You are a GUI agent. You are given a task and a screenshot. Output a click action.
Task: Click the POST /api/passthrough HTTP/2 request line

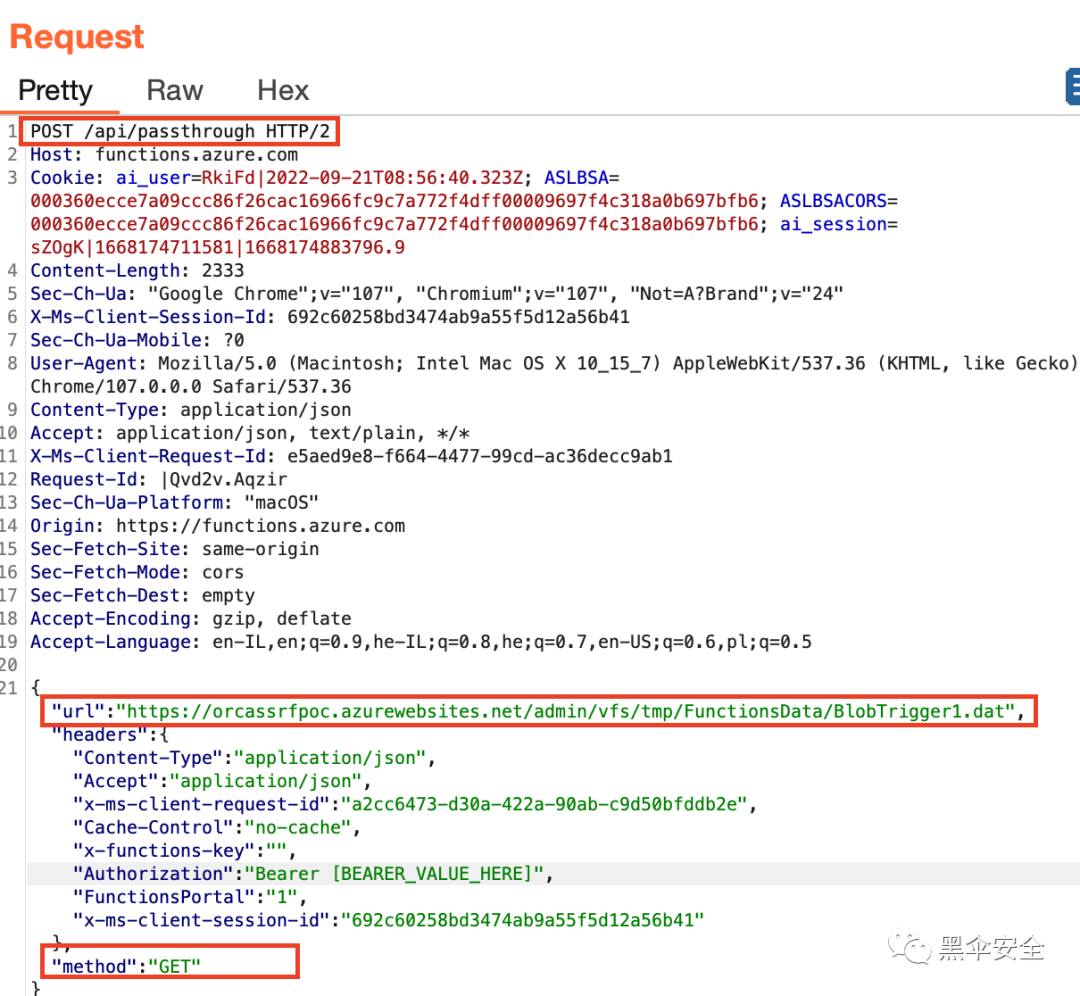[x=180, y=132]
